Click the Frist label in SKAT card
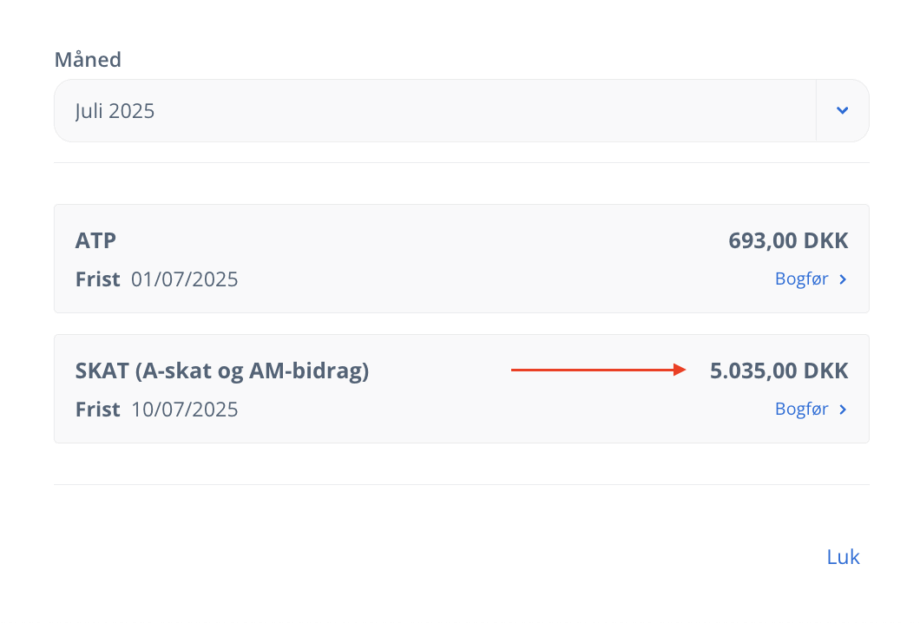920x623 pixels. pos(97,409)
